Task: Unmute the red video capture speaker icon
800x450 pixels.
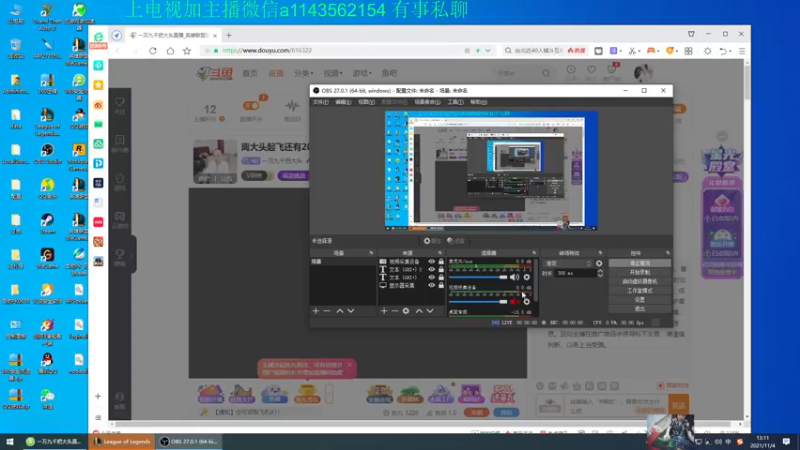Action: point(514,302)
